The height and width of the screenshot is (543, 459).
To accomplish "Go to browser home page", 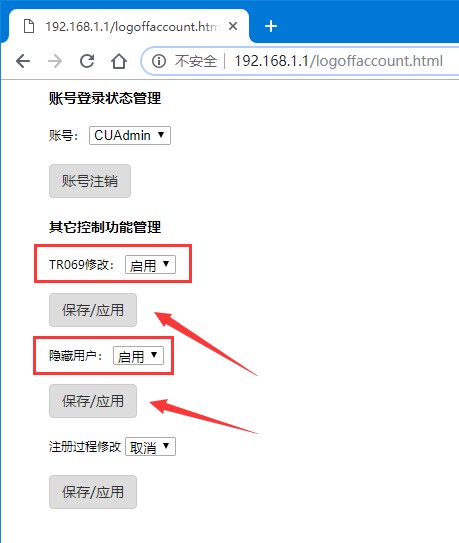I will pos(119,61).
